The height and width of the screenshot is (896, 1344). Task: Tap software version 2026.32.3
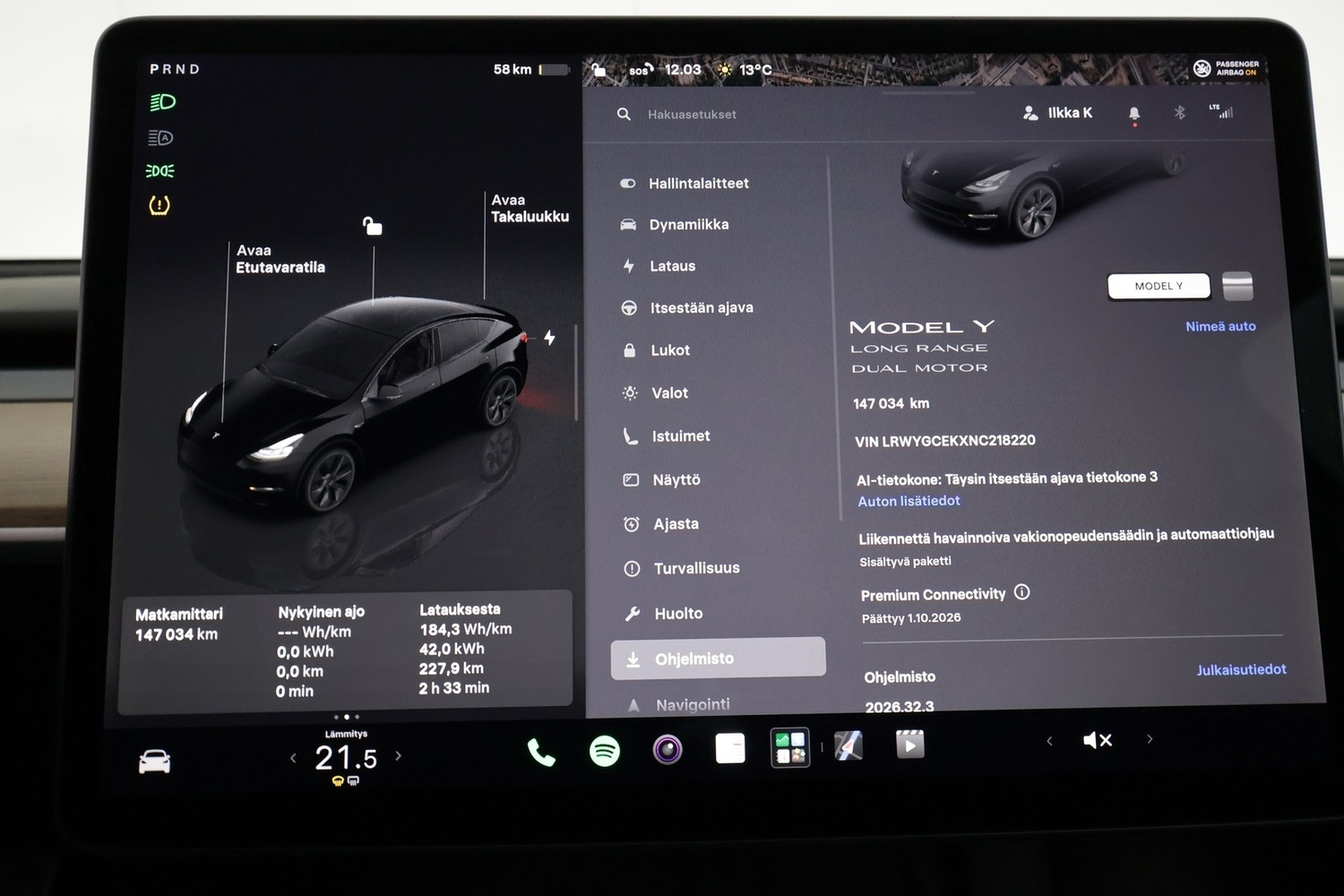(x=900, y=706)
